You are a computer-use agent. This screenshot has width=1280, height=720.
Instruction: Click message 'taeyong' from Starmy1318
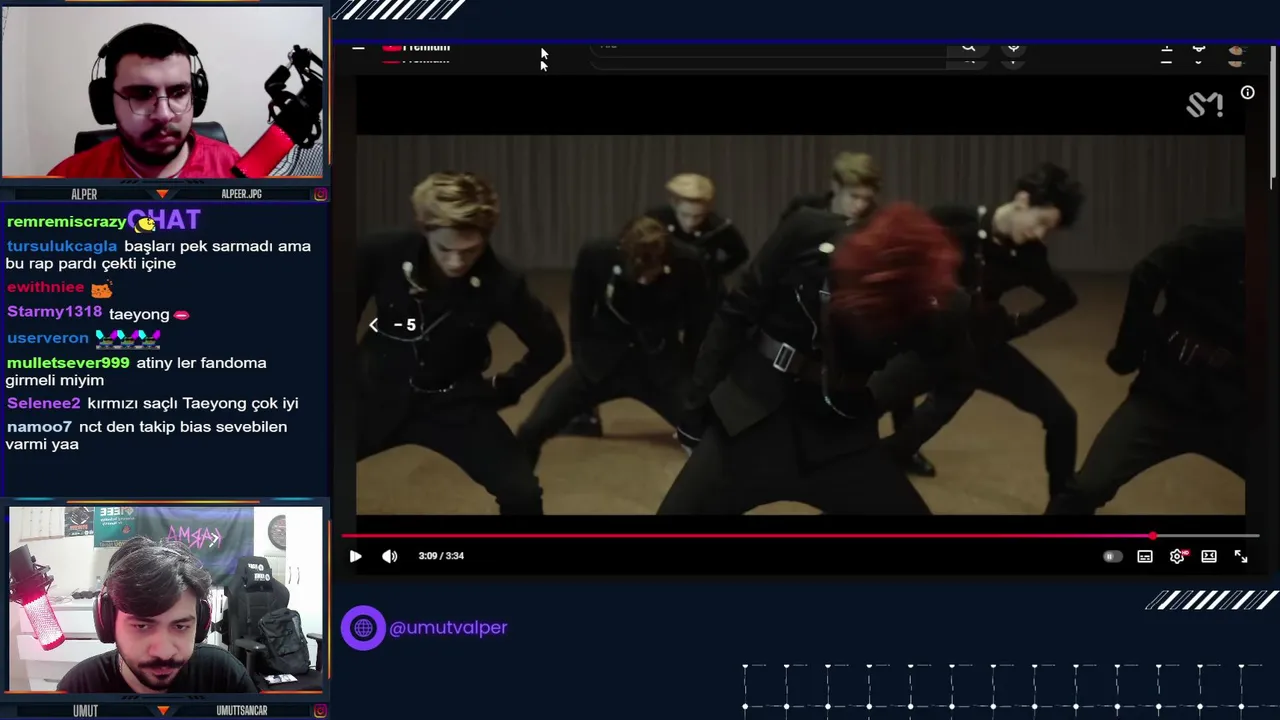coord(139,314)
